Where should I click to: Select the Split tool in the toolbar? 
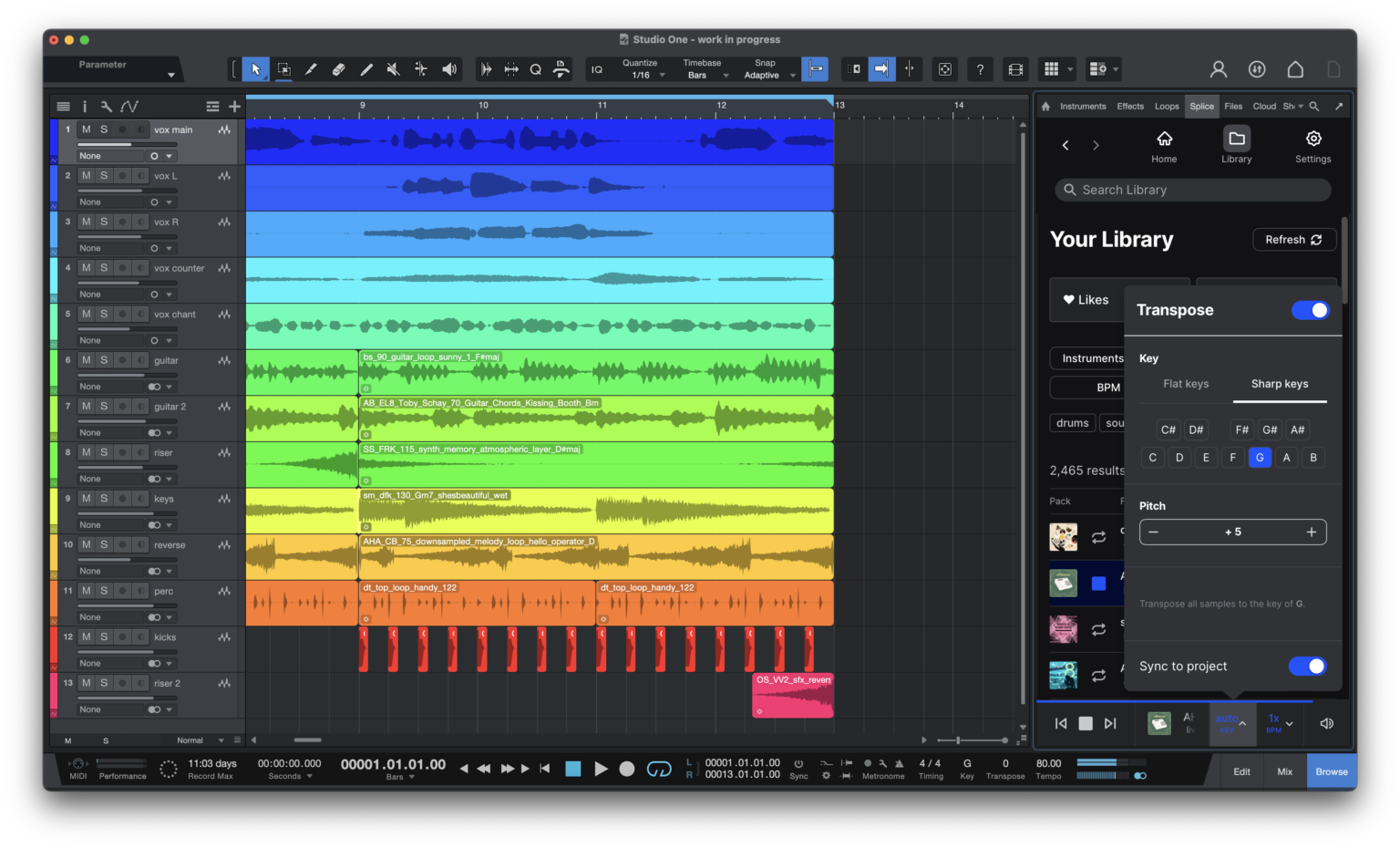[311, 68]
